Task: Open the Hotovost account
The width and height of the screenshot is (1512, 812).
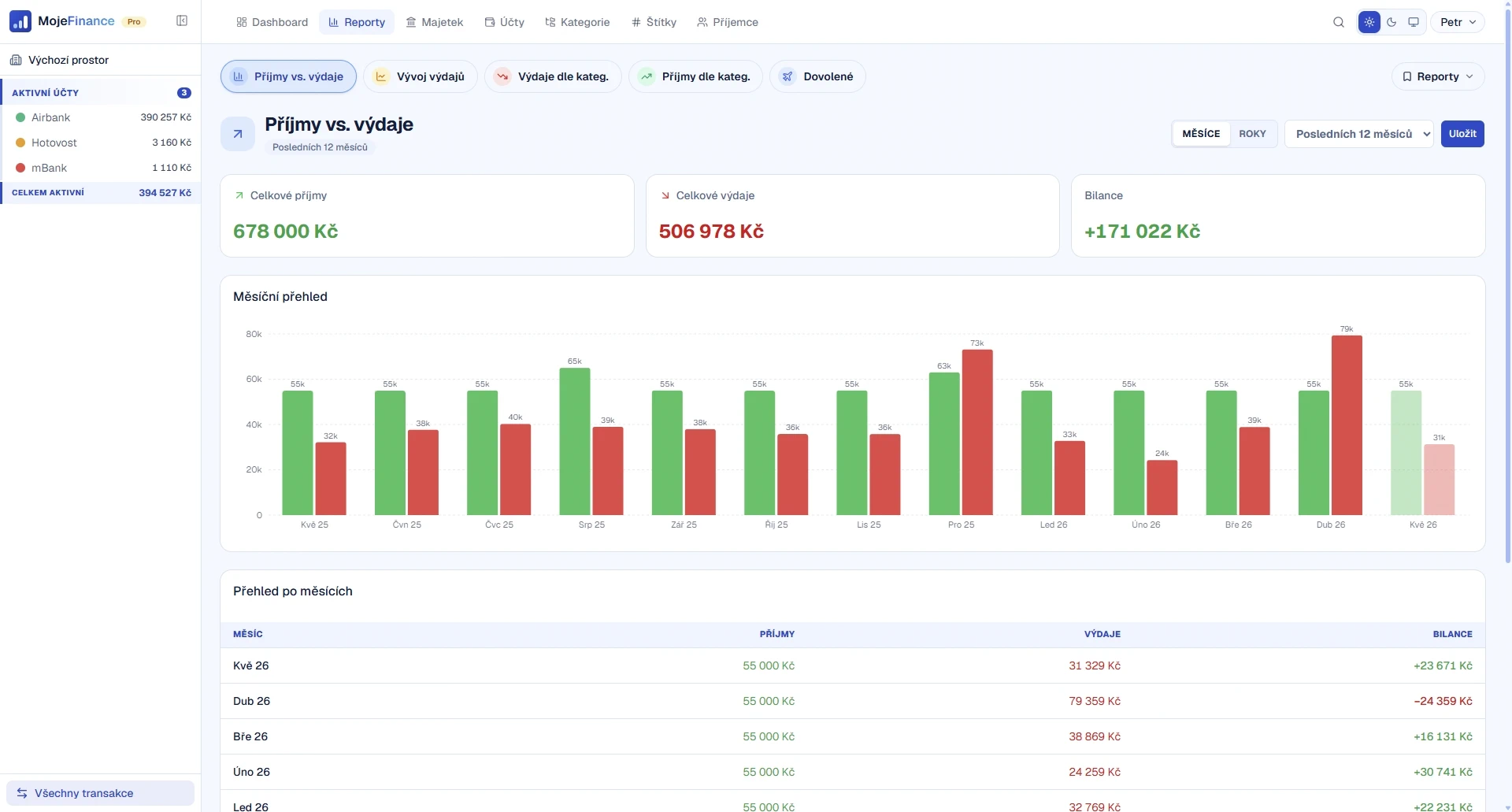Action: tap(101, 143)
